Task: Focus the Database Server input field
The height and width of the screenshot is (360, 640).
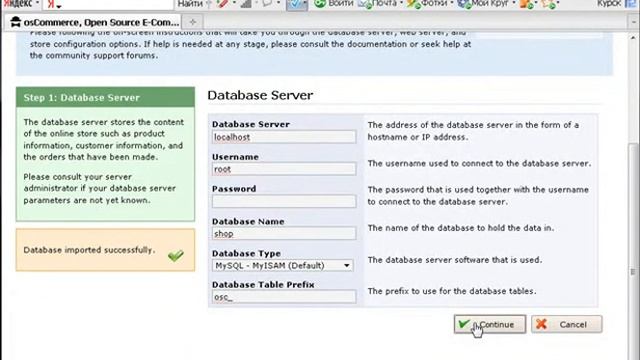Action: [x=284, y=137]
